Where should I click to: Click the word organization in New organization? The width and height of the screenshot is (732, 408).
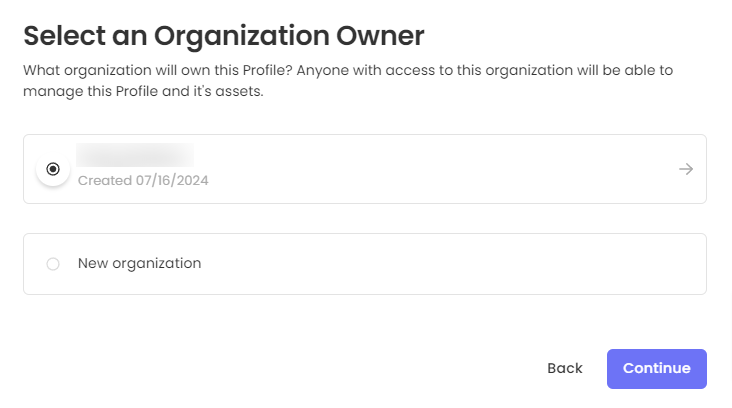click(157, 264)
